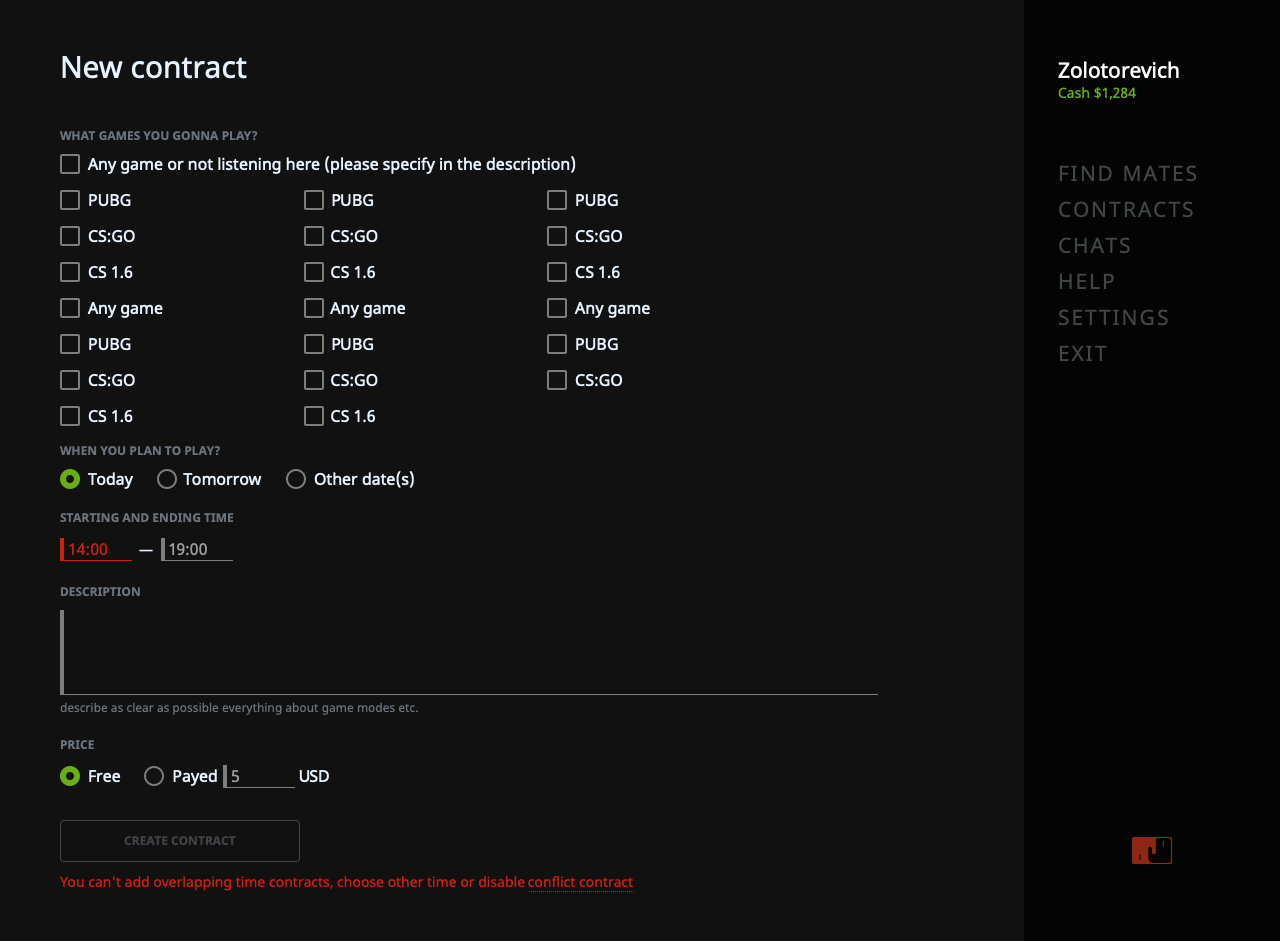Choose Tomorrow as the play date

click(x=167, y=479)
